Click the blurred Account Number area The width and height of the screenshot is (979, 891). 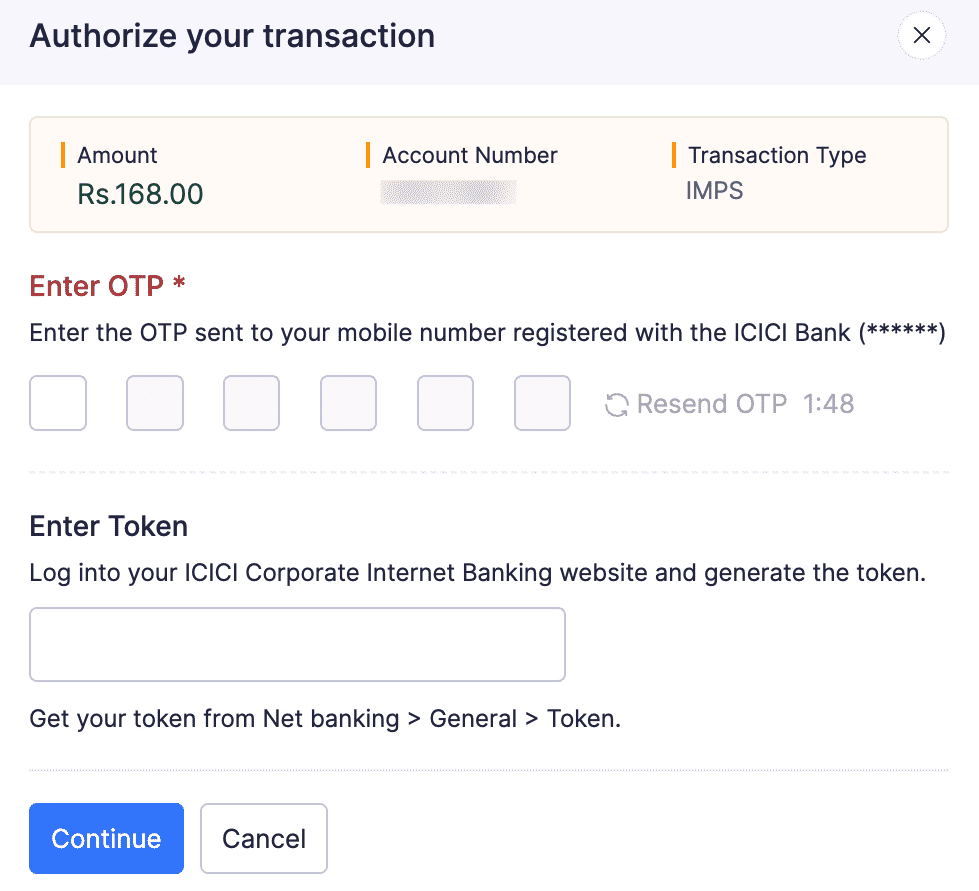[x=448, y=190]
